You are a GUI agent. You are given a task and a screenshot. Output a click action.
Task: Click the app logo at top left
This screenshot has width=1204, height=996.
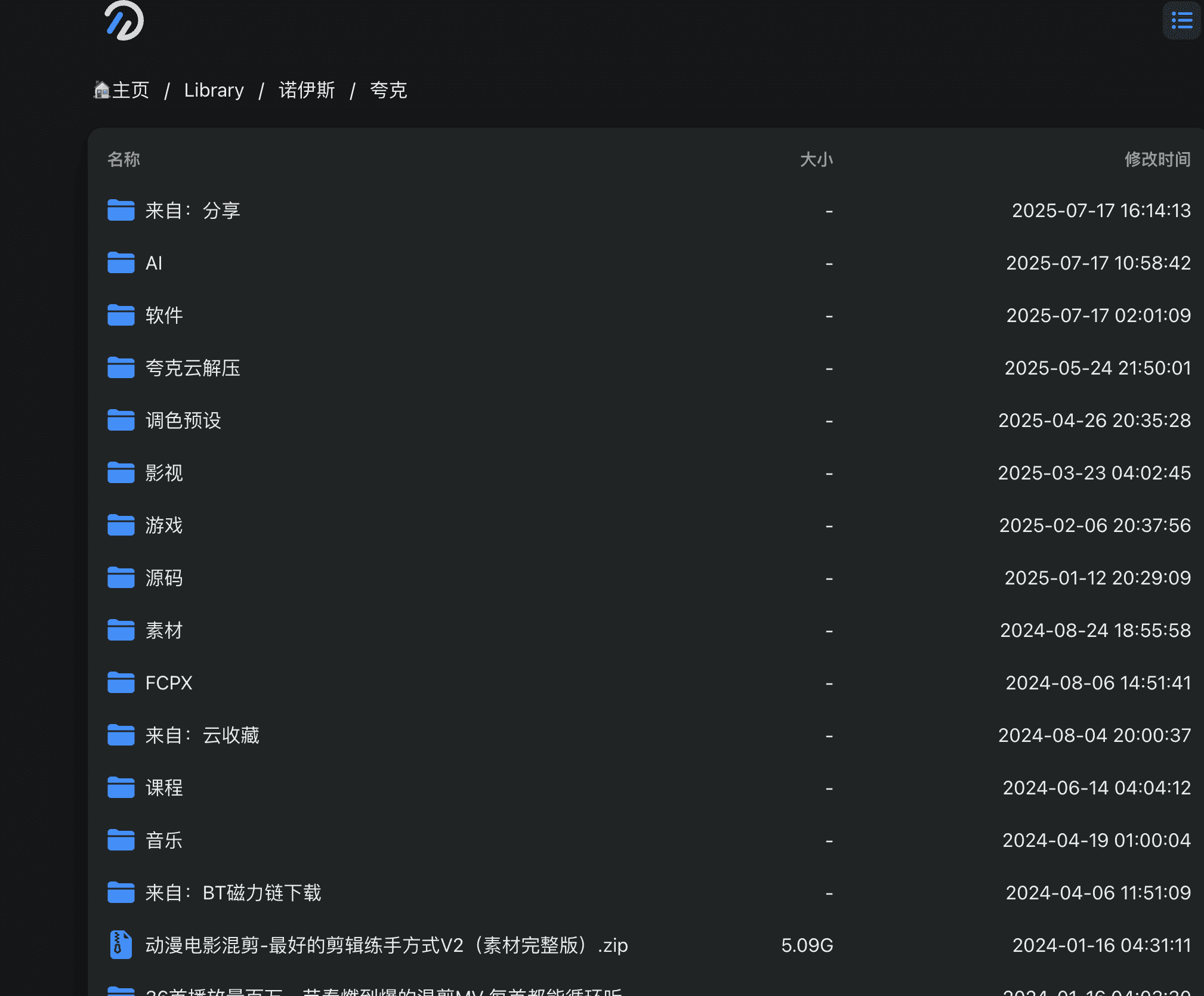click(x=124, y=21)
